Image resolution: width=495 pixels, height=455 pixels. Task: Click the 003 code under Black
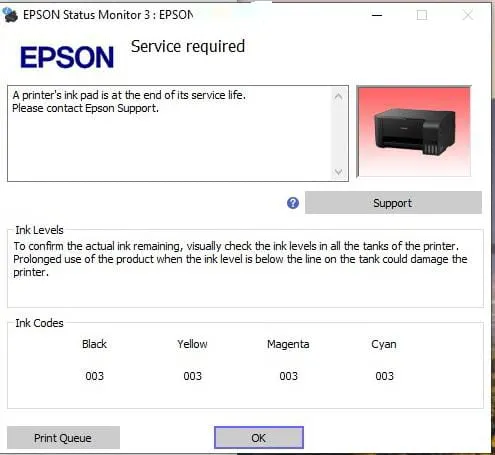point(95,376)
